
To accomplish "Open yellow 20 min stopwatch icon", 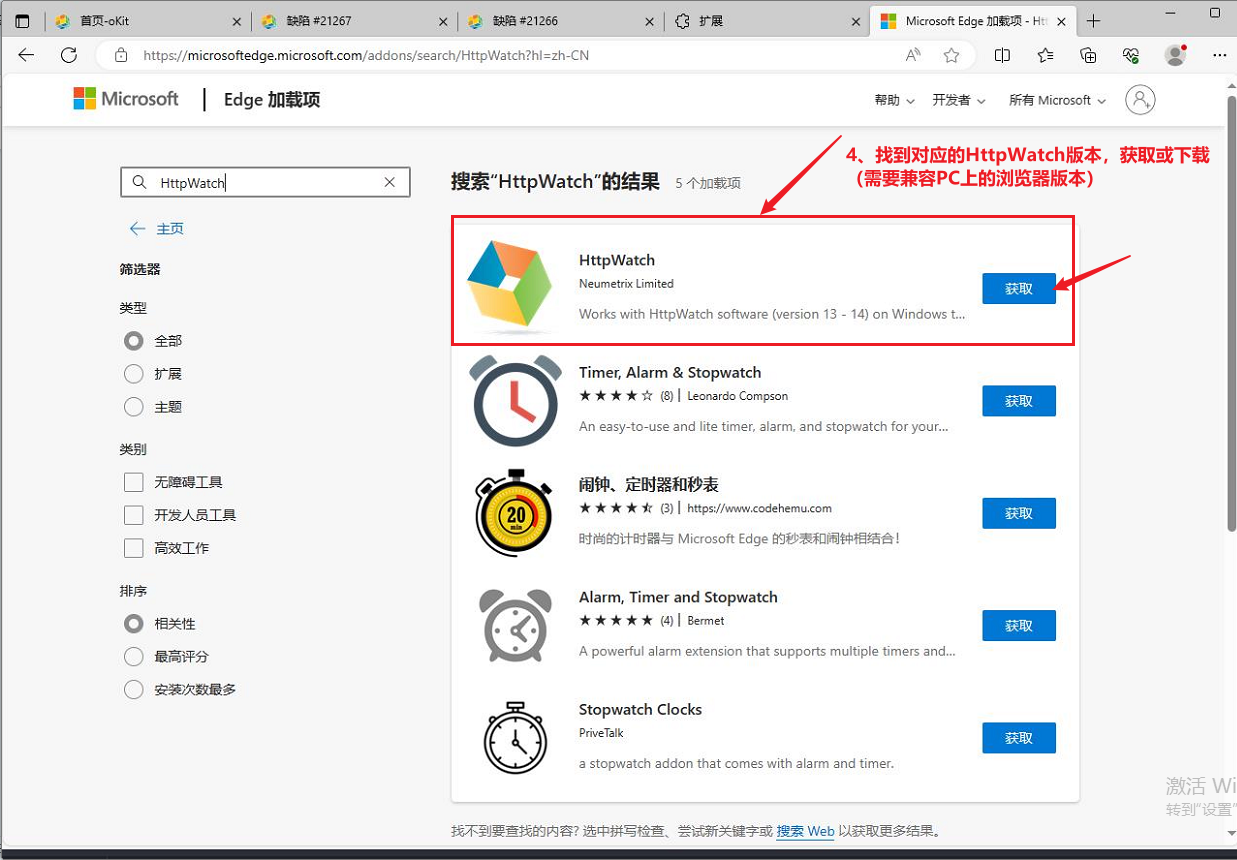I will point(514,512).
